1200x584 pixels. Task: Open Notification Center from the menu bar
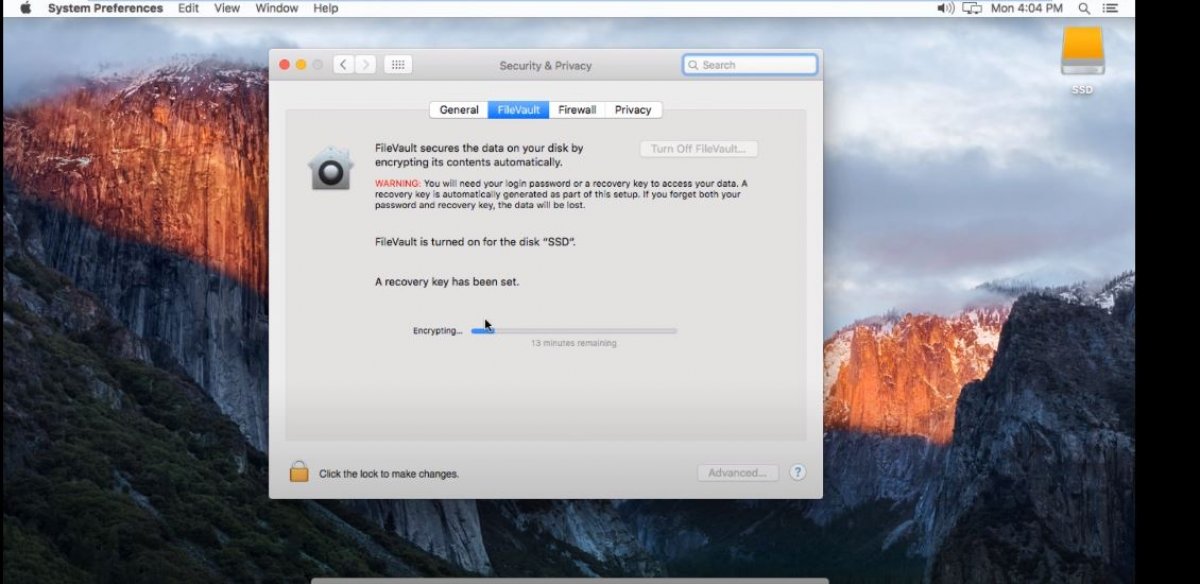(x=1110, y=8)
